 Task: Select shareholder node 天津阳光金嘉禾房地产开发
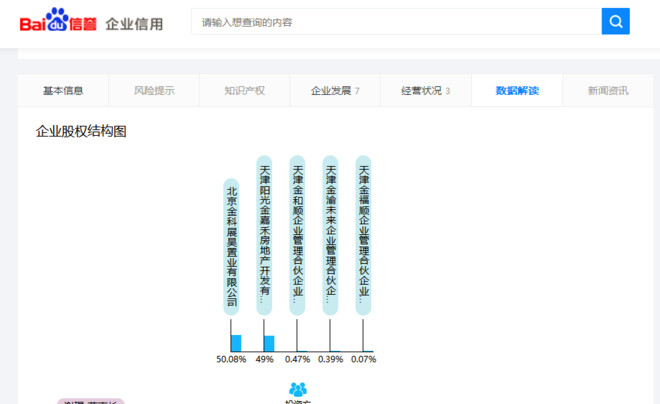coord(264,235)
